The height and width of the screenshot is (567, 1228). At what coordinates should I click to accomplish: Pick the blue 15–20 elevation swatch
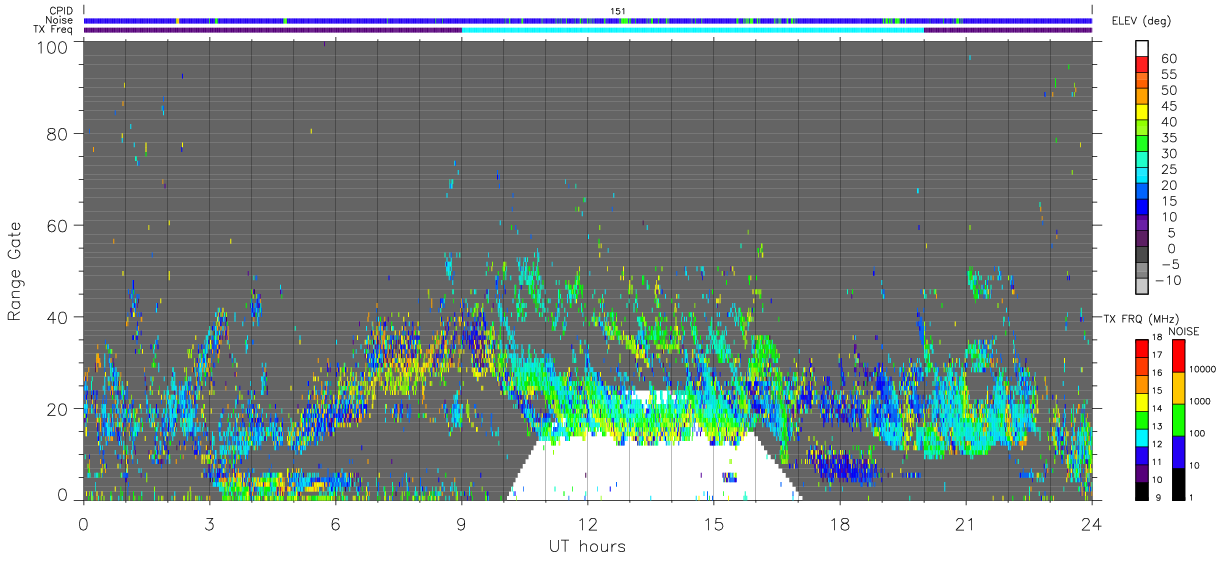pos(1142,190)
